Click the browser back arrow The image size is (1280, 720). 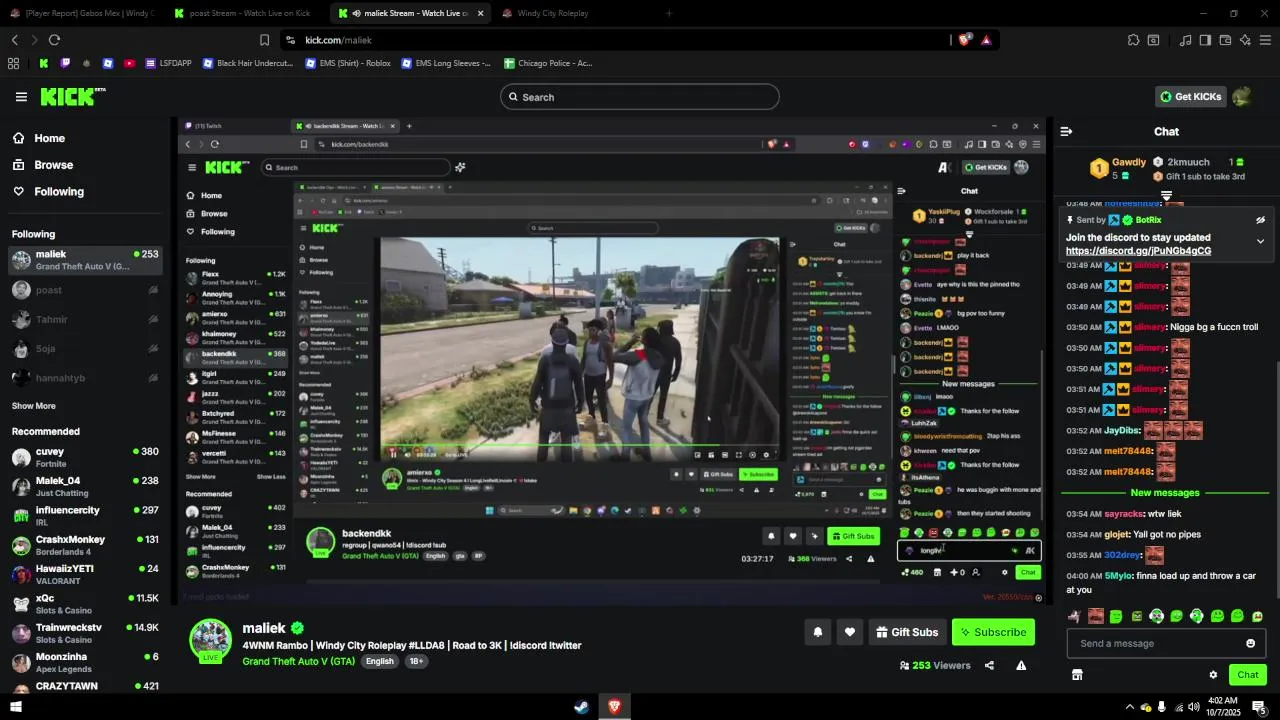[x=14, y=40]
